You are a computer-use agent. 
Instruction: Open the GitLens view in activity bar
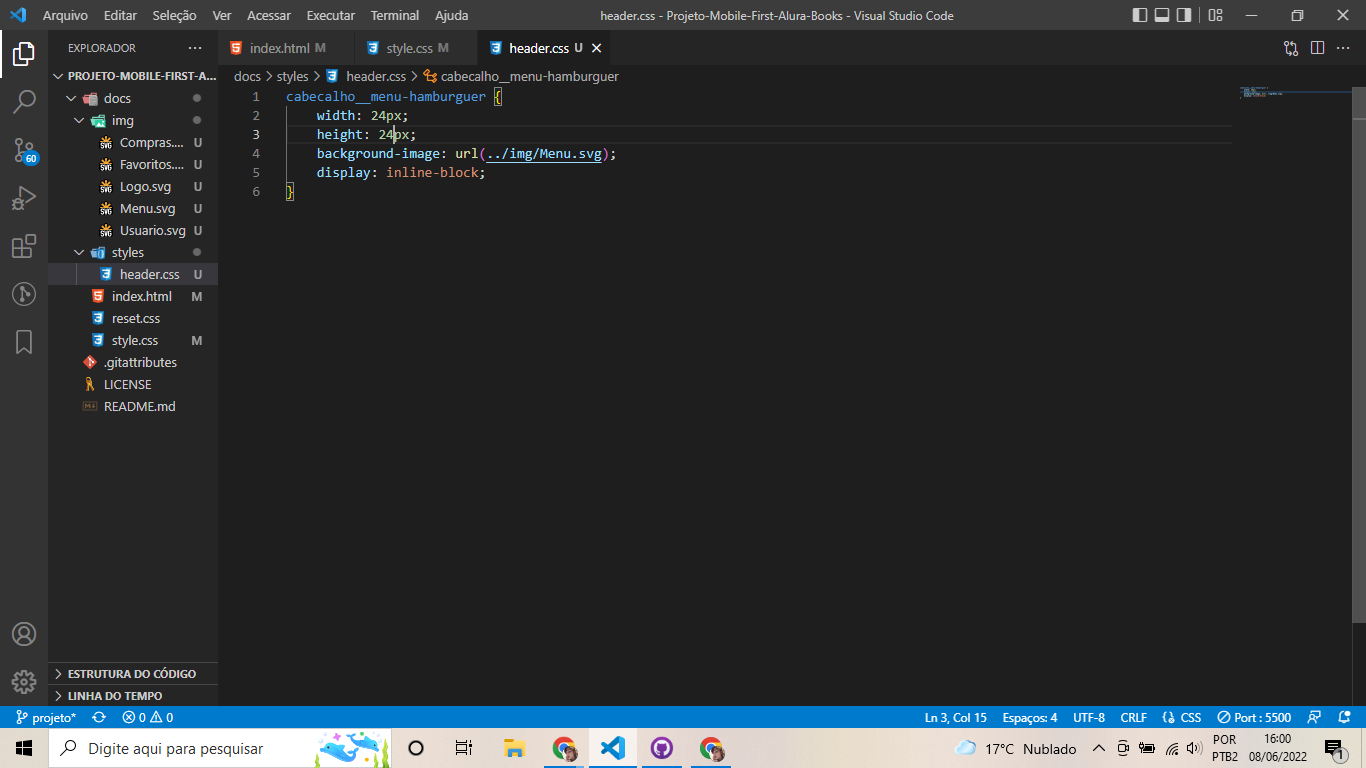(x=24, y=294)
